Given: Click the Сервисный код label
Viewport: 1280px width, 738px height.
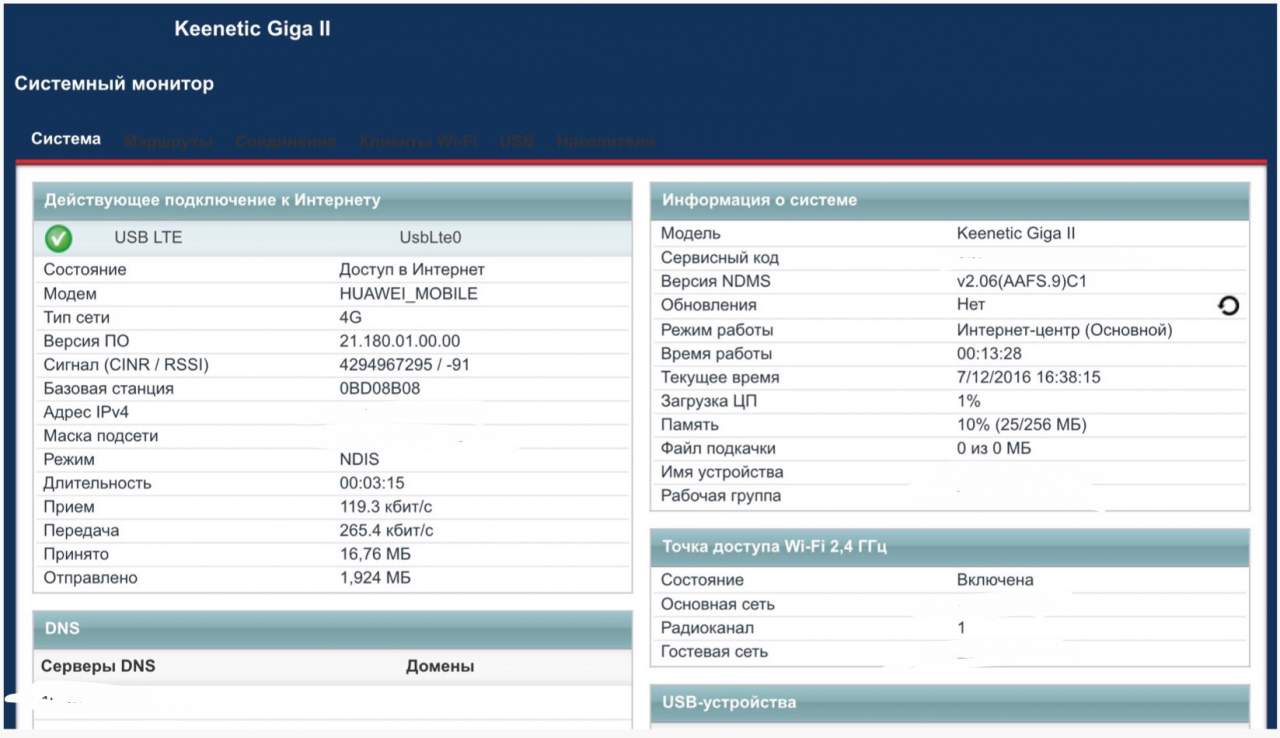Looking at the screenshot, I should click(720, 258).
